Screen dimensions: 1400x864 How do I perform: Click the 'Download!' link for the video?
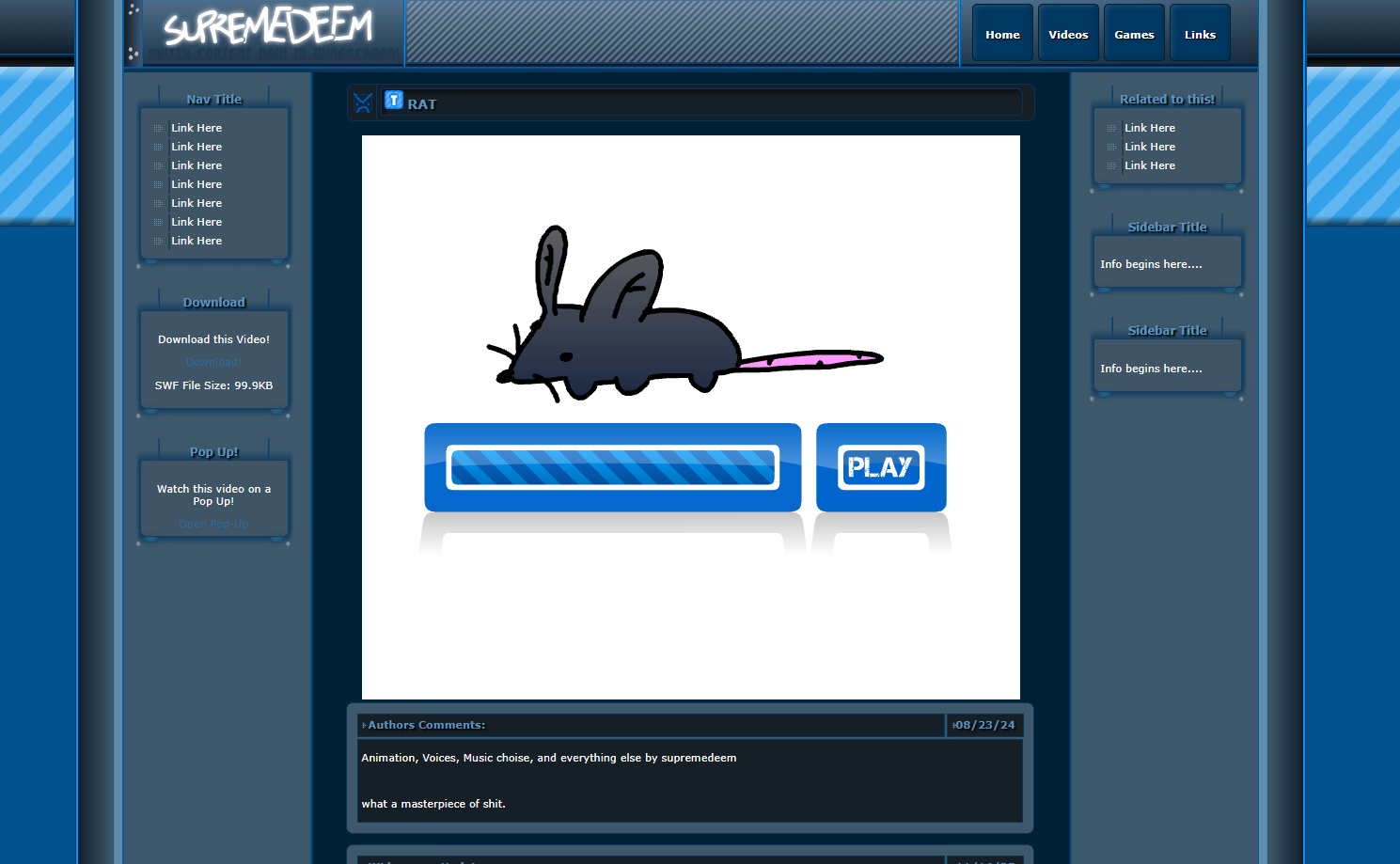[x=213, y=363]
